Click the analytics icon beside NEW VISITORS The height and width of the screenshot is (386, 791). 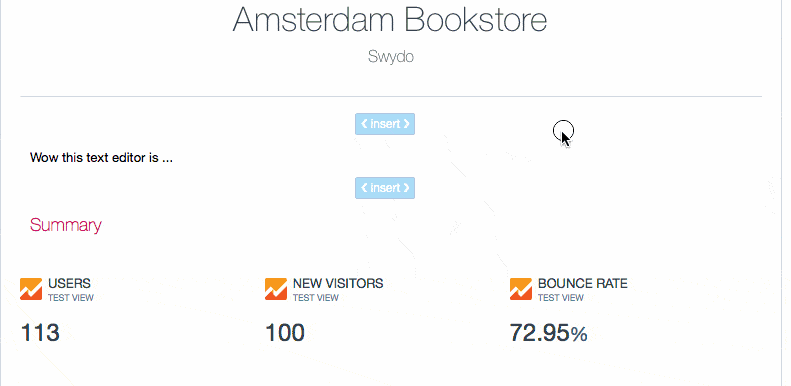tap(275, 289)
